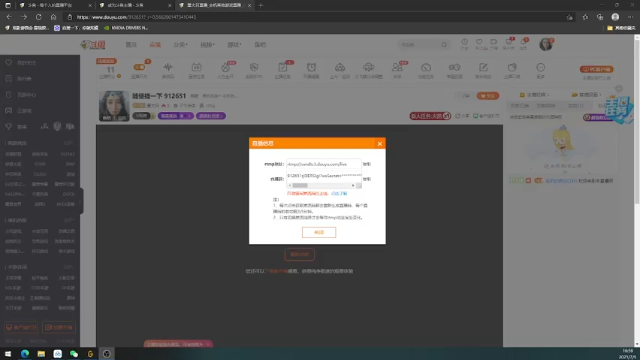Click the cloud upload icon in streamer toolbar
The height and width of the screenshot is (360, 640).
pos(340,67)
